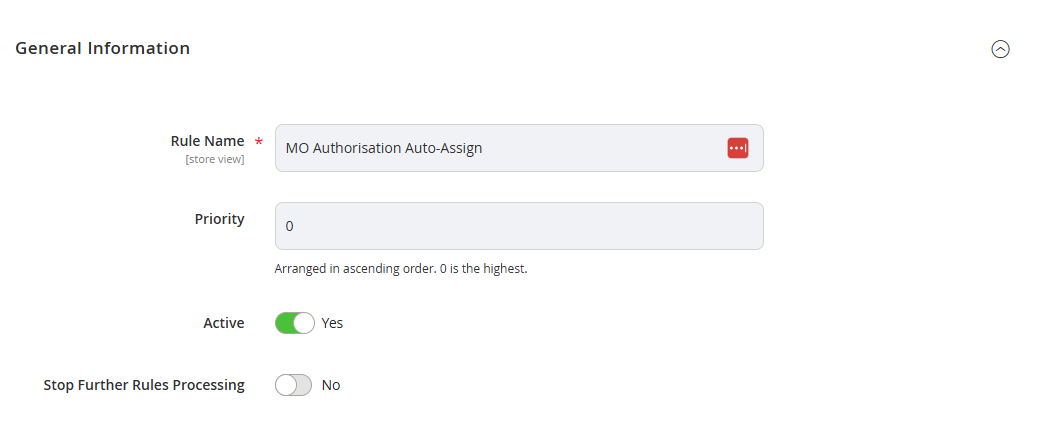
Task: Click the No text beside Stop Further switch
Action: click(331, 385)
